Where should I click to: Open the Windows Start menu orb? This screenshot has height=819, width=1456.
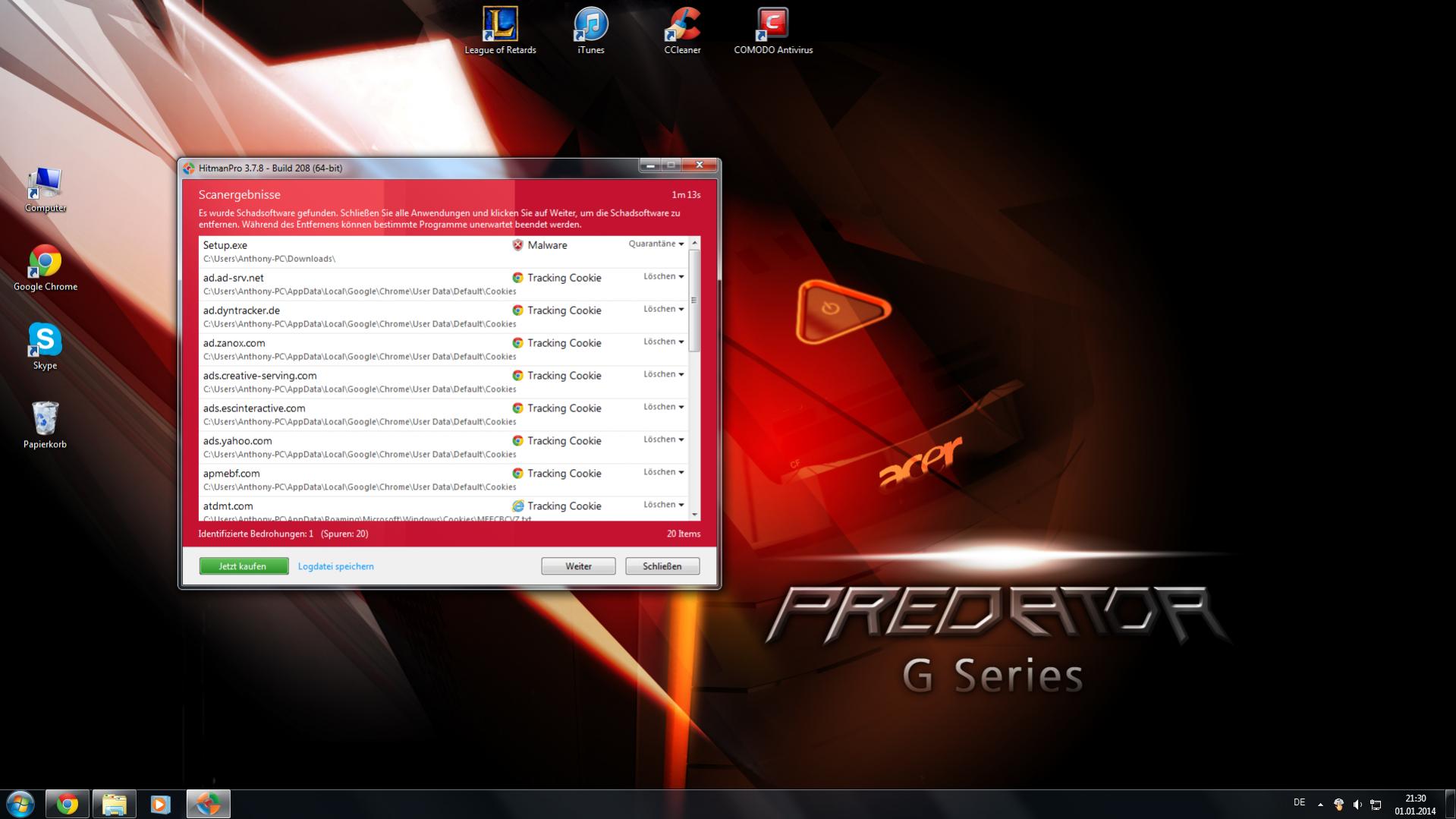pos(20,804)
